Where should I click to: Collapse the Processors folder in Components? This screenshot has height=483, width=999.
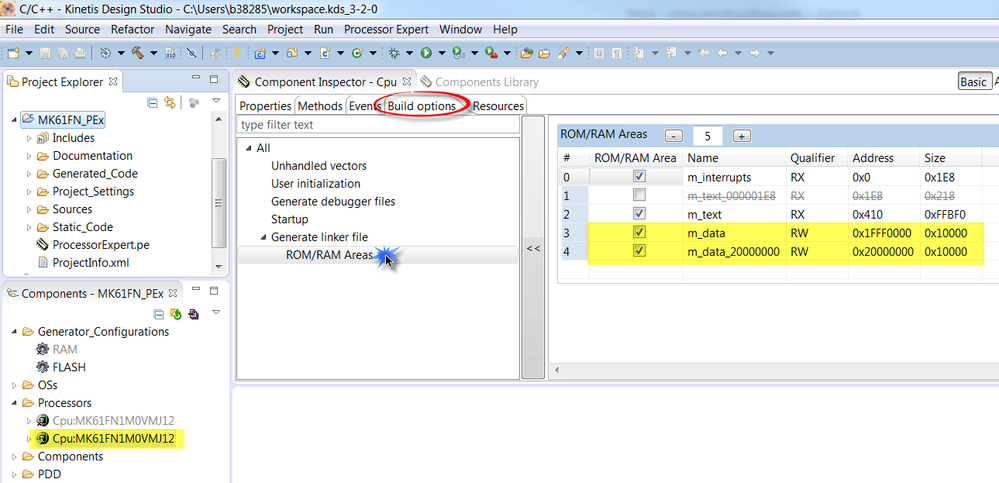coord(15,403)
